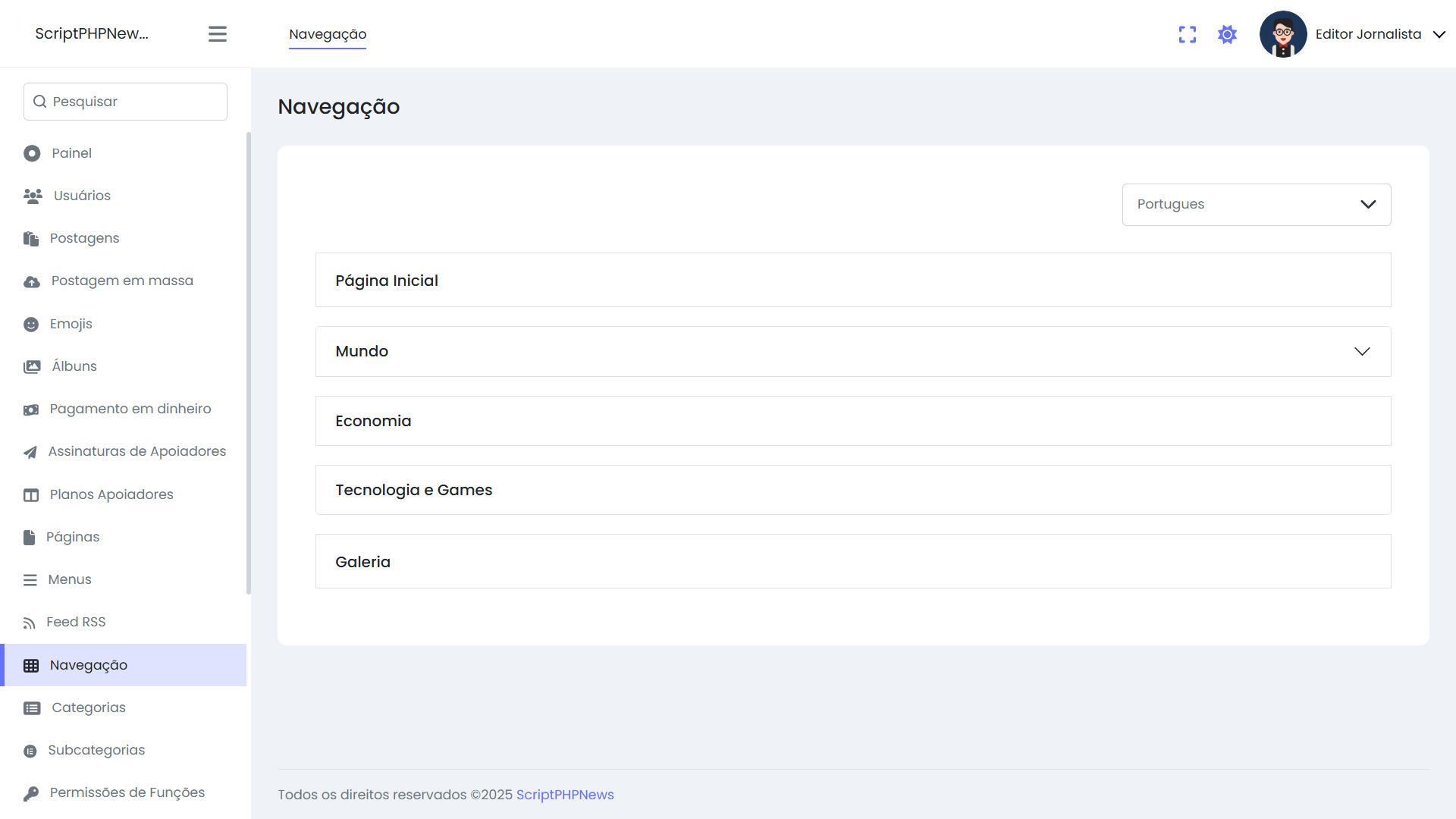Click the Painel dashboard icon
The height and width of the screenshot is (819, 1456).
[x=32, y=153]
